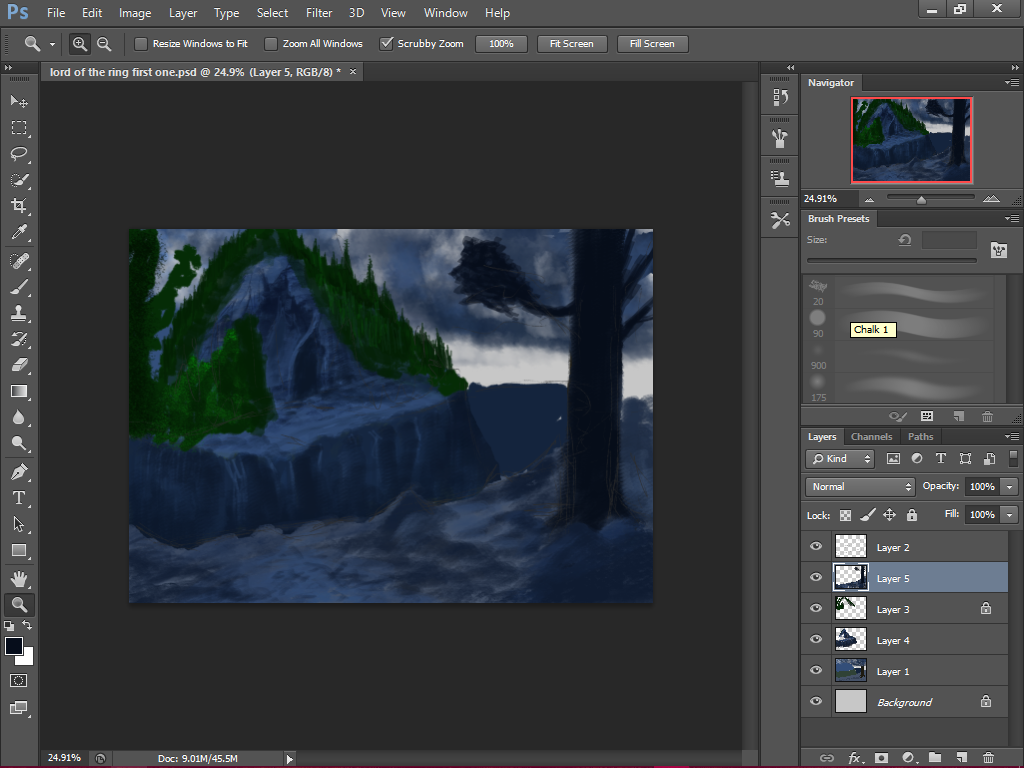Click the Fill Screen button
The width and height of the screenshot is (1024, 768).
point(652,44)
